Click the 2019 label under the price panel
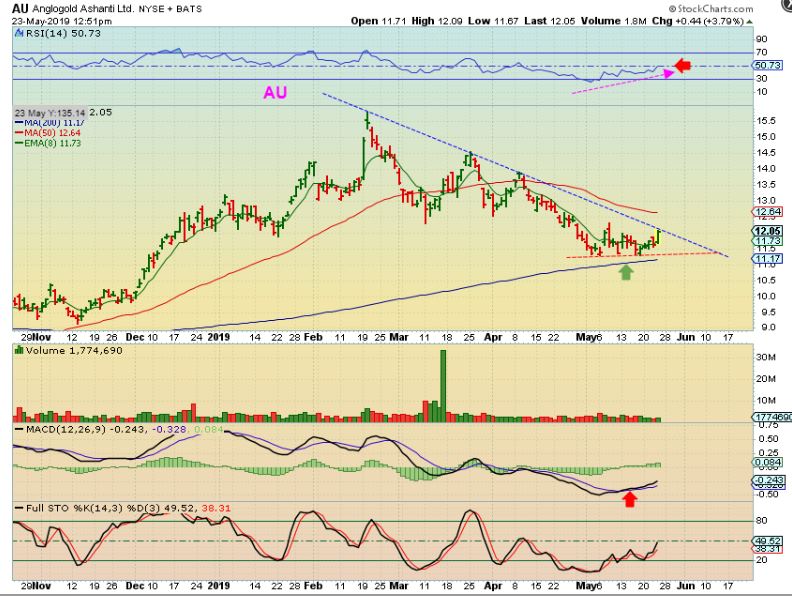 [219, 337]
